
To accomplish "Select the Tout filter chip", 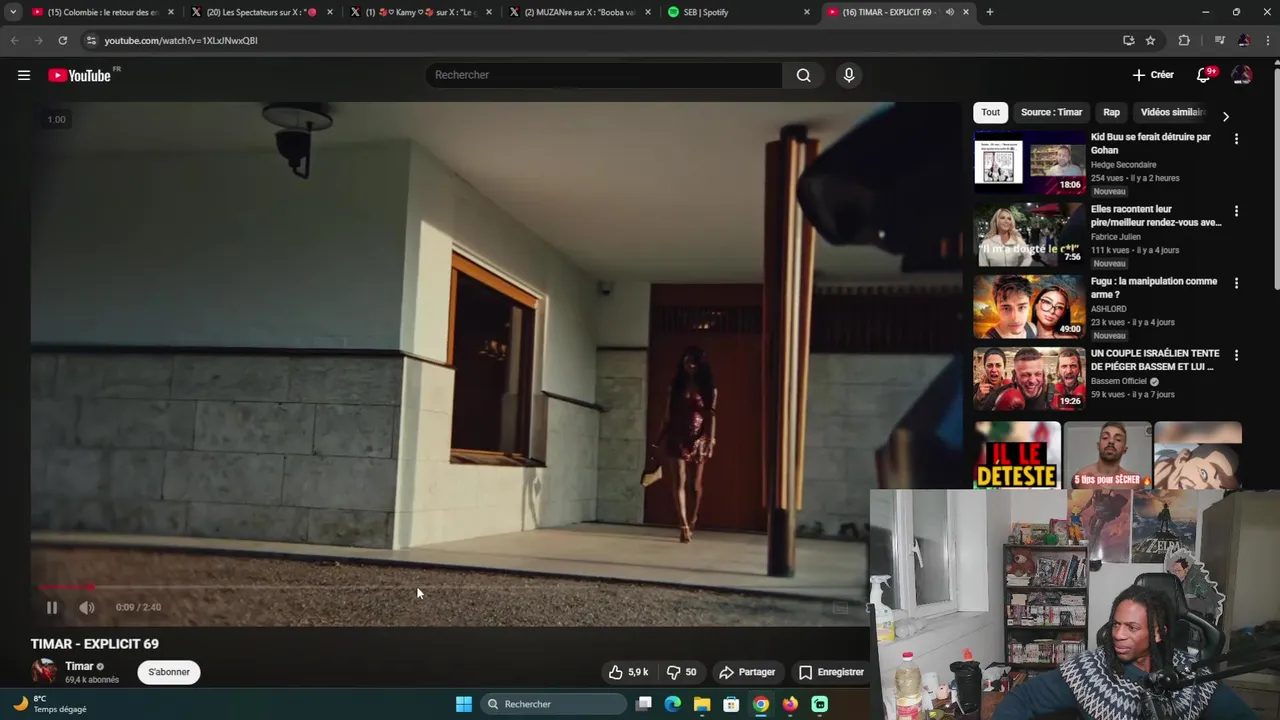I will pyautogui.click(x=990, y=112).
